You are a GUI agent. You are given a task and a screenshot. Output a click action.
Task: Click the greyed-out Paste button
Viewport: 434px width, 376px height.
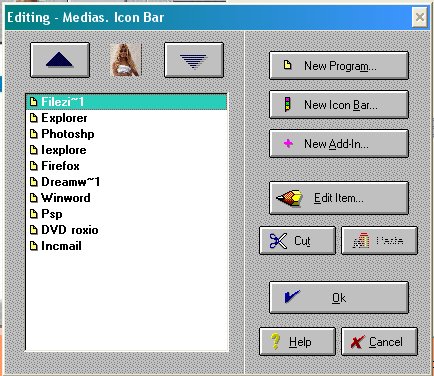(379, 241)
